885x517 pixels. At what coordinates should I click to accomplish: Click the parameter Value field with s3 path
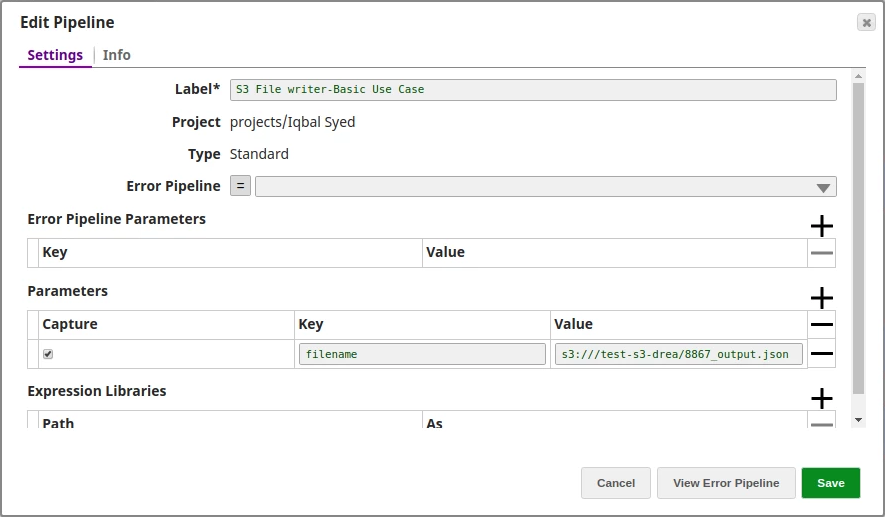click(x=678, y=354)
